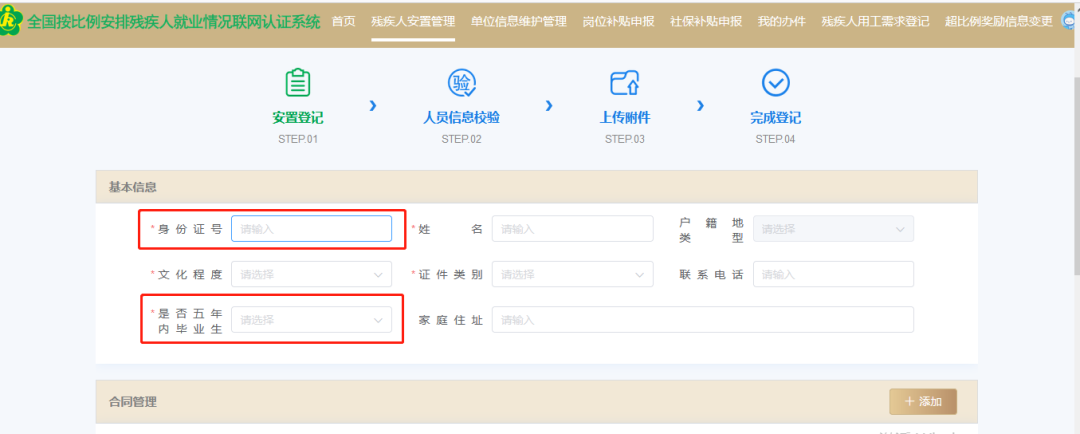Click the 人员信息校验 verification step icon
Image resolution: width=1080 pixels, height=434 pixels.
[461, 83]
